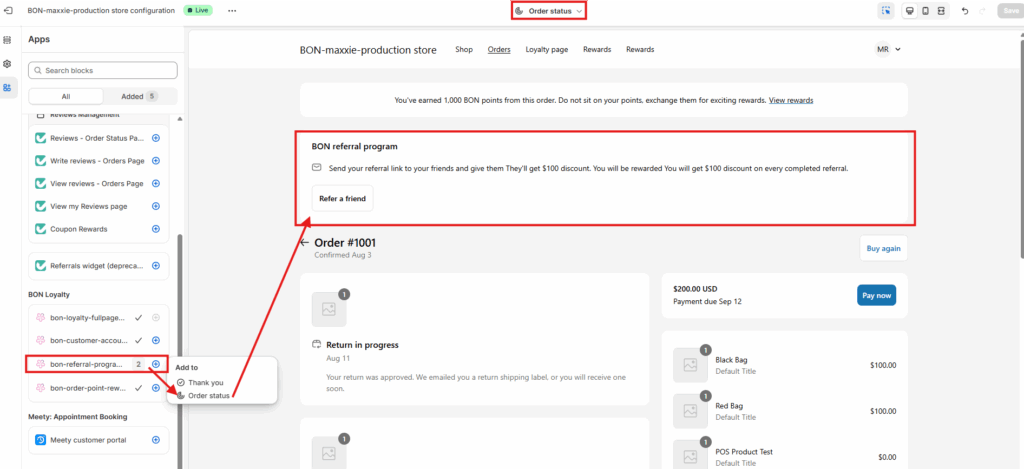Add View reviews - Orders Page block plus icon

155,184
